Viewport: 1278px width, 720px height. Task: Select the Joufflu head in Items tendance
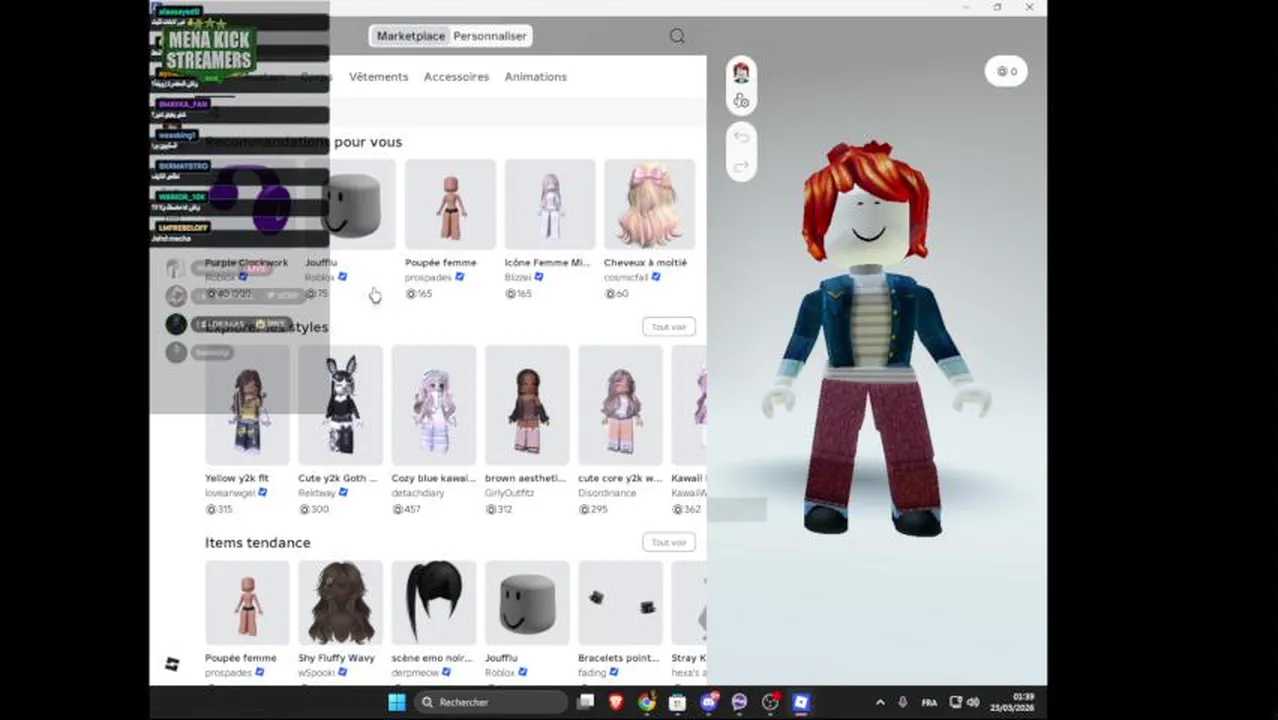[527, 603]
